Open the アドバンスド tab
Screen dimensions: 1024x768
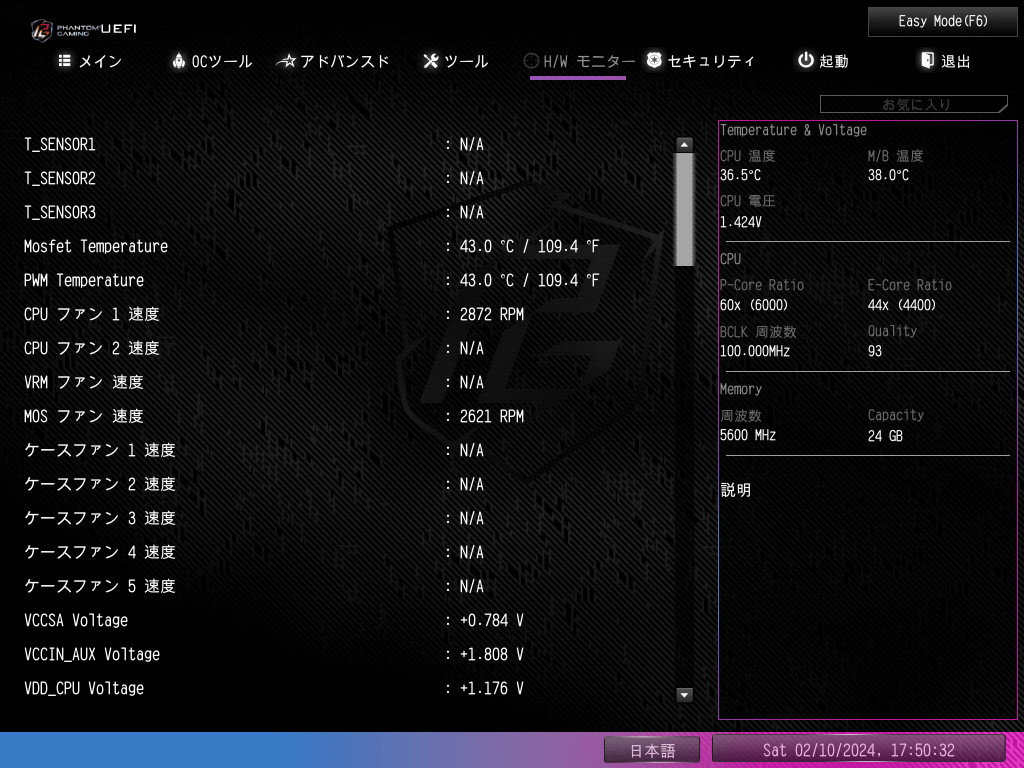(333, 61)
